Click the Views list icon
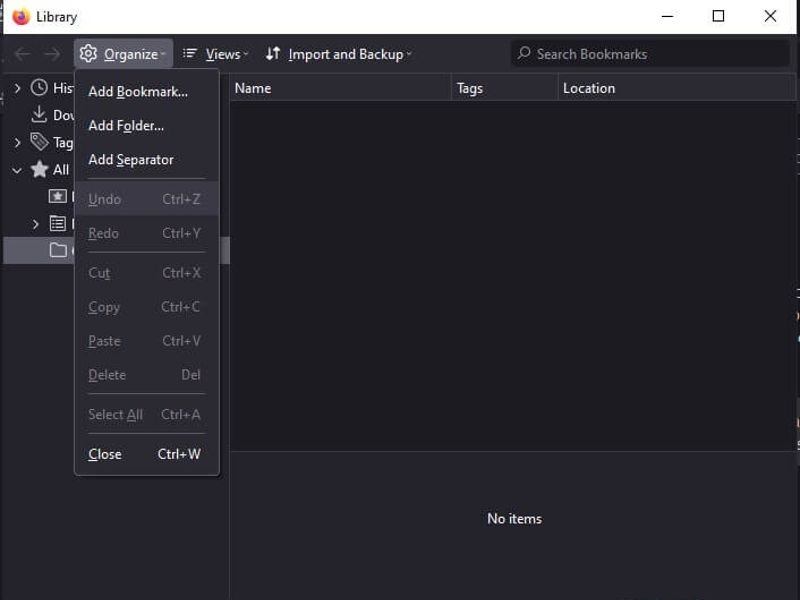This screenshot has width=800, height=600. pos(190,53)
